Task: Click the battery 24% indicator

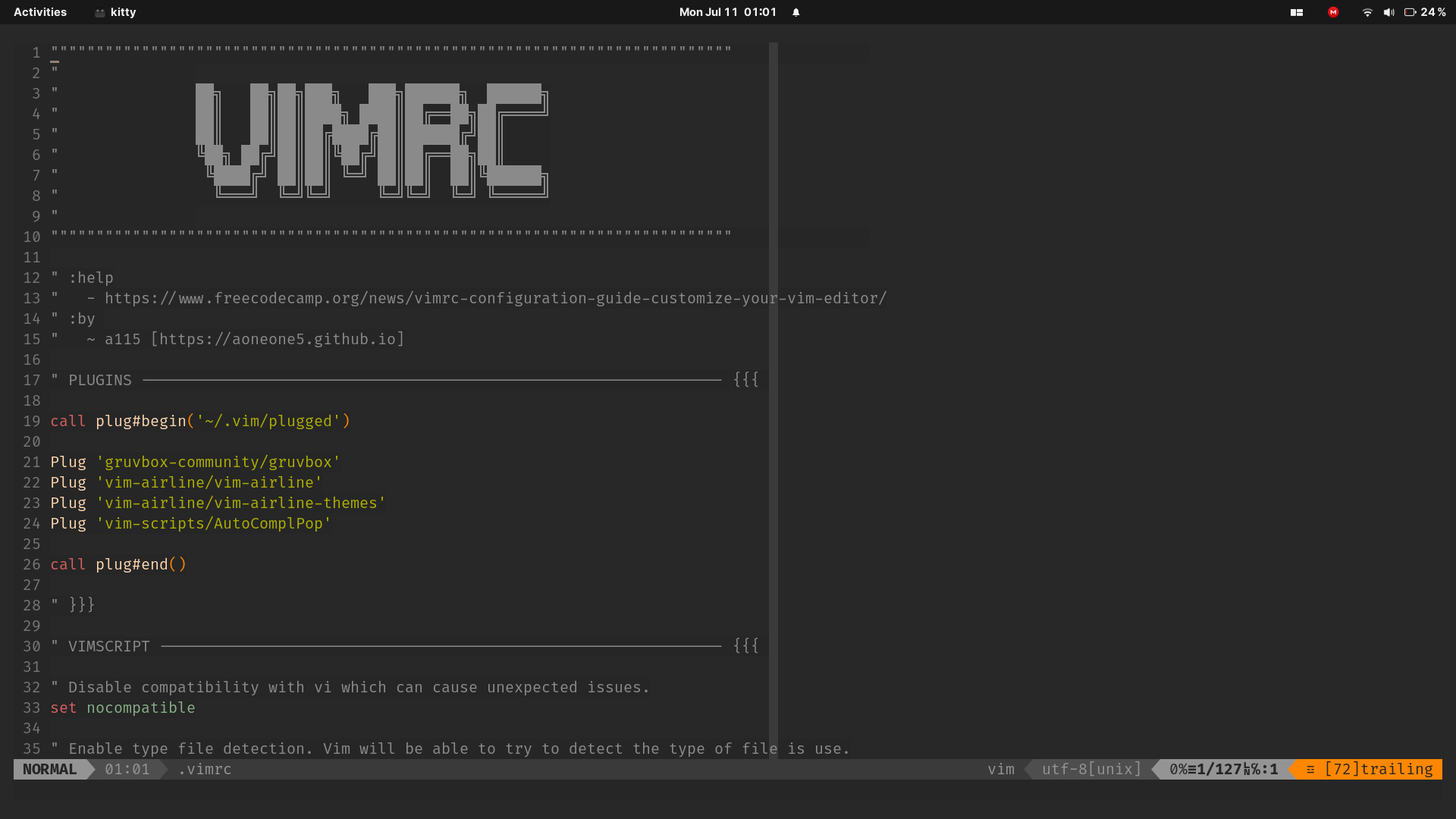Action: [1425, 12]
